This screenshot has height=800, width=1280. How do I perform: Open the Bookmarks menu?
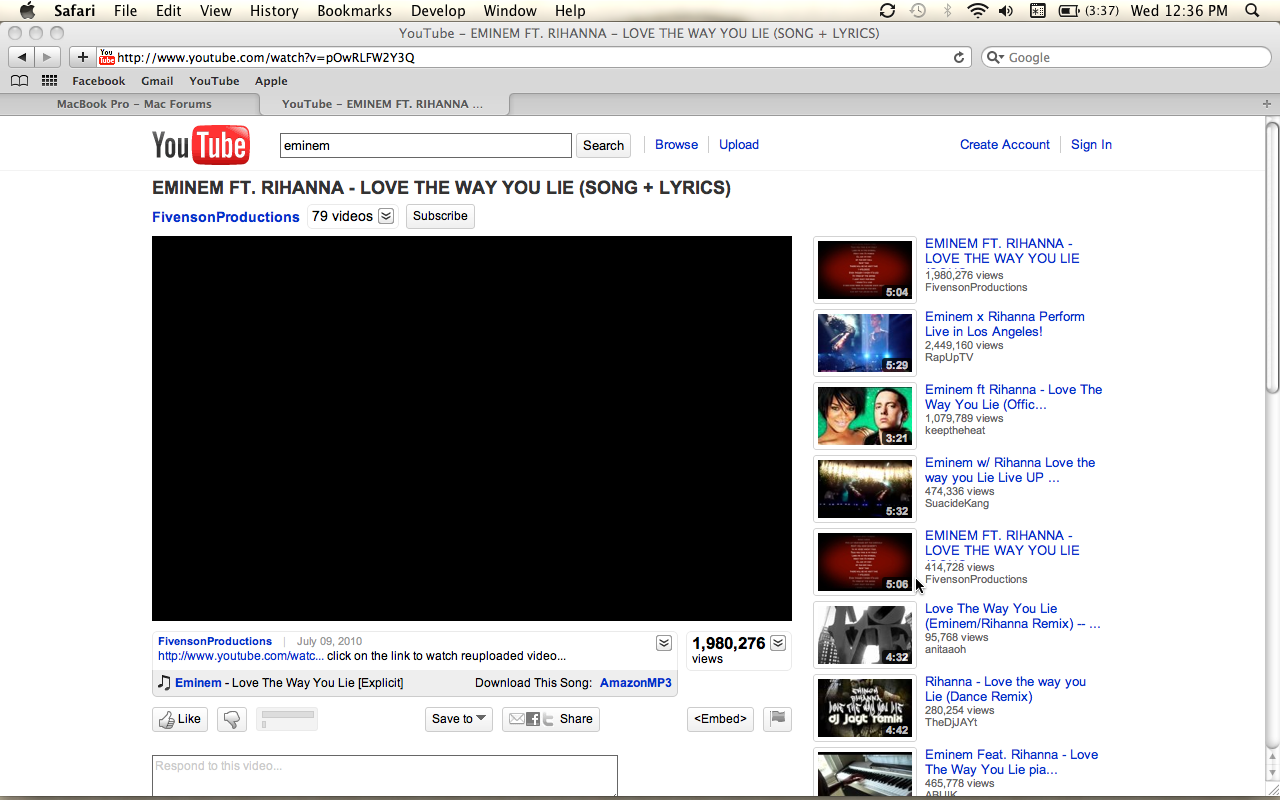354,11
